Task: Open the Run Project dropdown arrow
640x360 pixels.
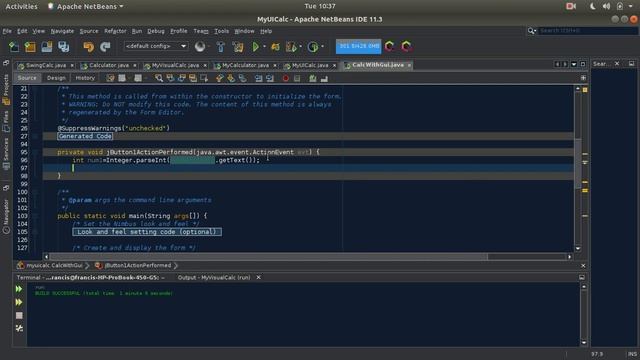Action: point(264,47)
